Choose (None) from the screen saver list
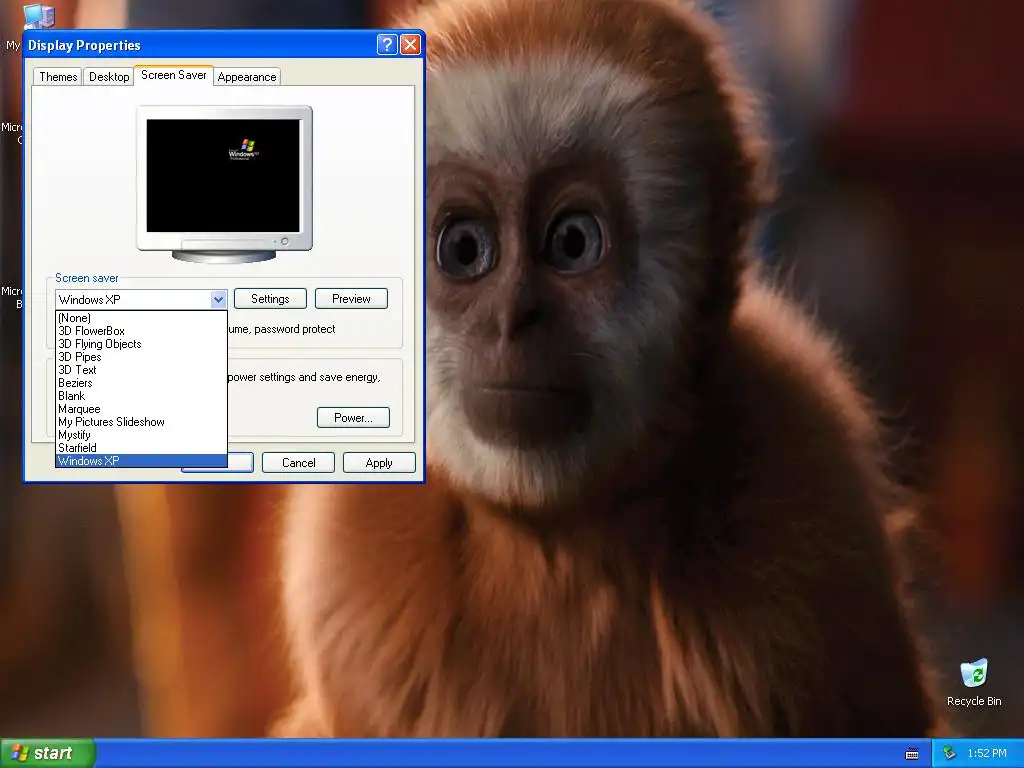The width and height of the screenshot is (1024, 768). 141,318
